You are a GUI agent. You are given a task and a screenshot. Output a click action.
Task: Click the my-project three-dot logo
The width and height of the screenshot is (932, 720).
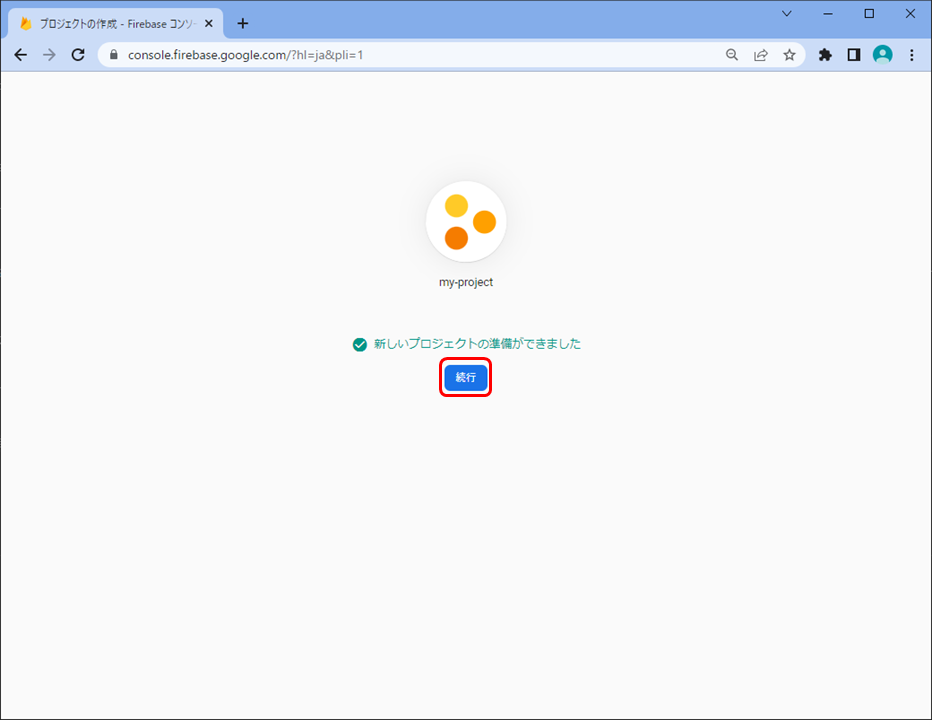466,222
